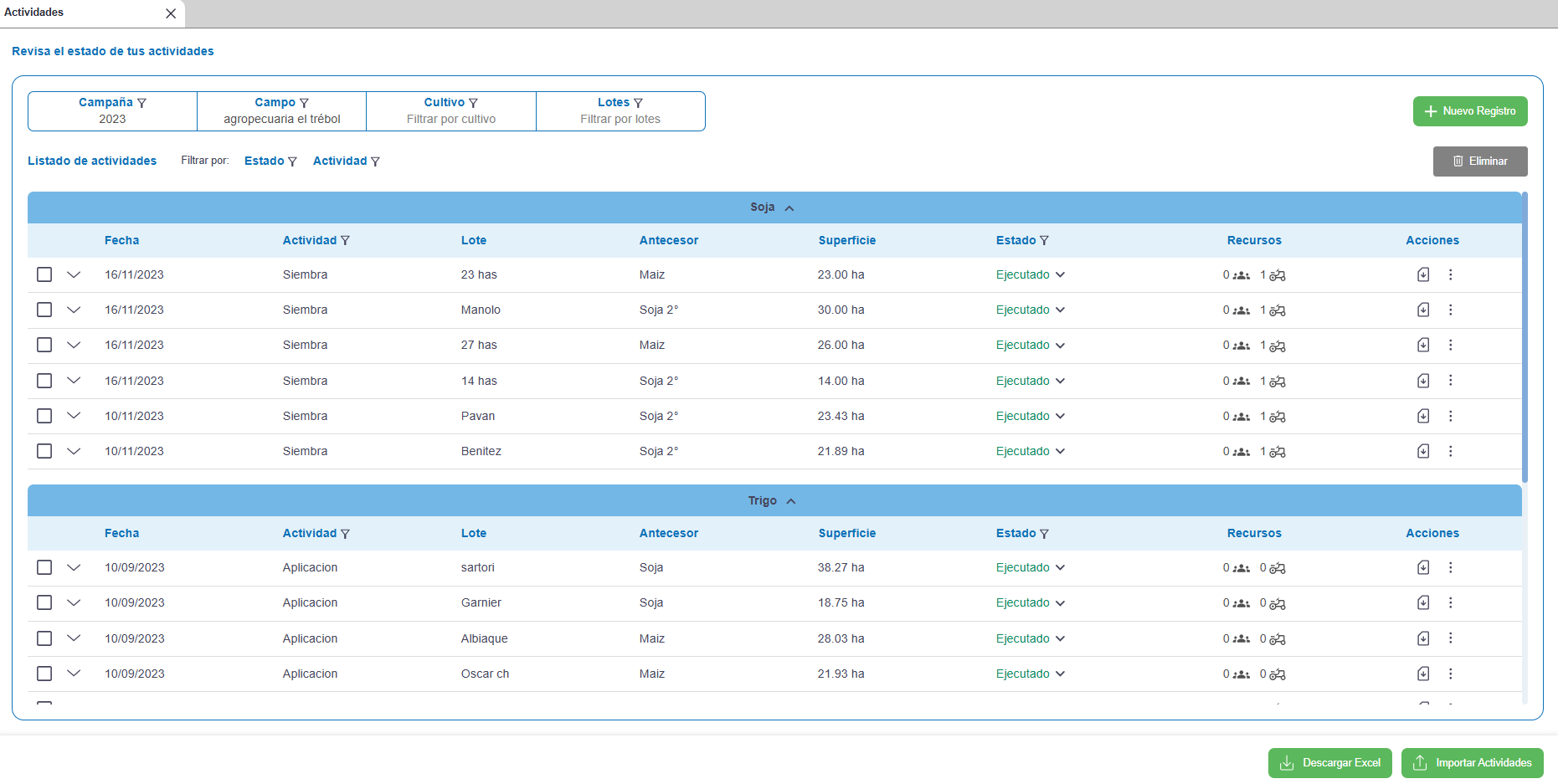1558x784 pixels.
Task: Click personnel resource icon in Benitez row
Action: 1242,452
